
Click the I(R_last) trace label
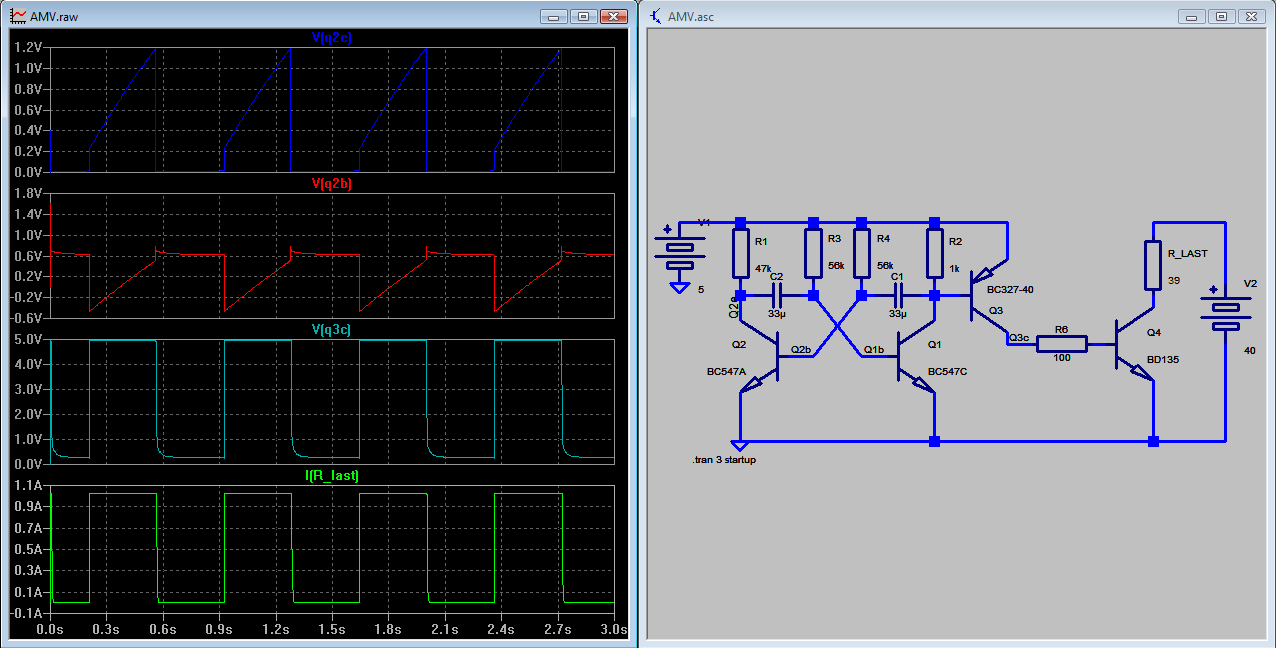(x=332, y=475)
